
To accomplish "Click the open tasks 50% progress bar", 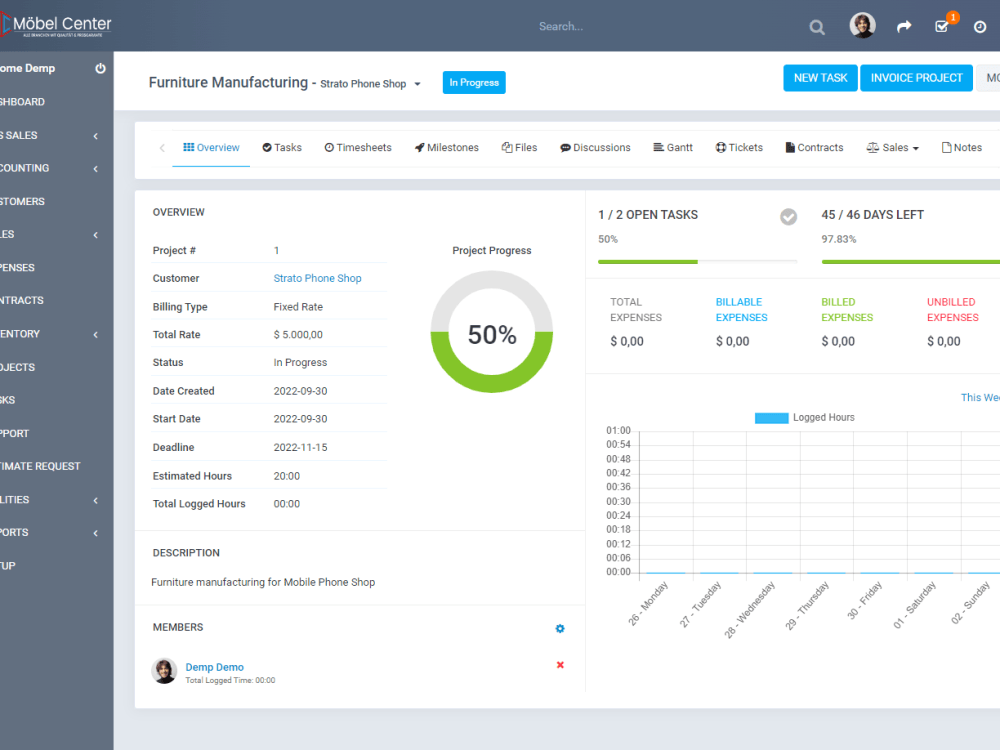I will click(697, 261).
